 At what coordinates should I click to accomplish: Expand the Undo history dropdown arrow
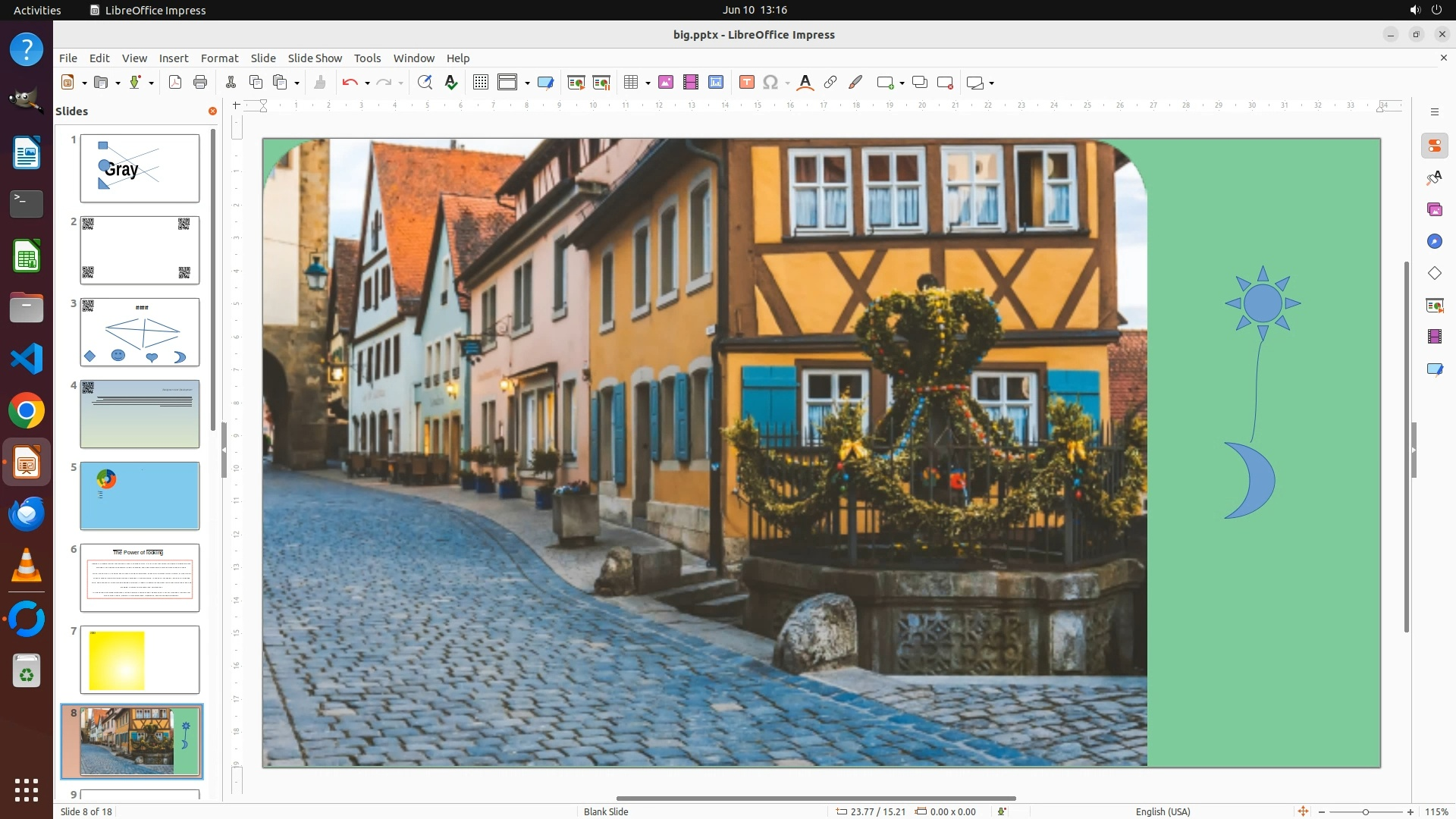(367, 83)
